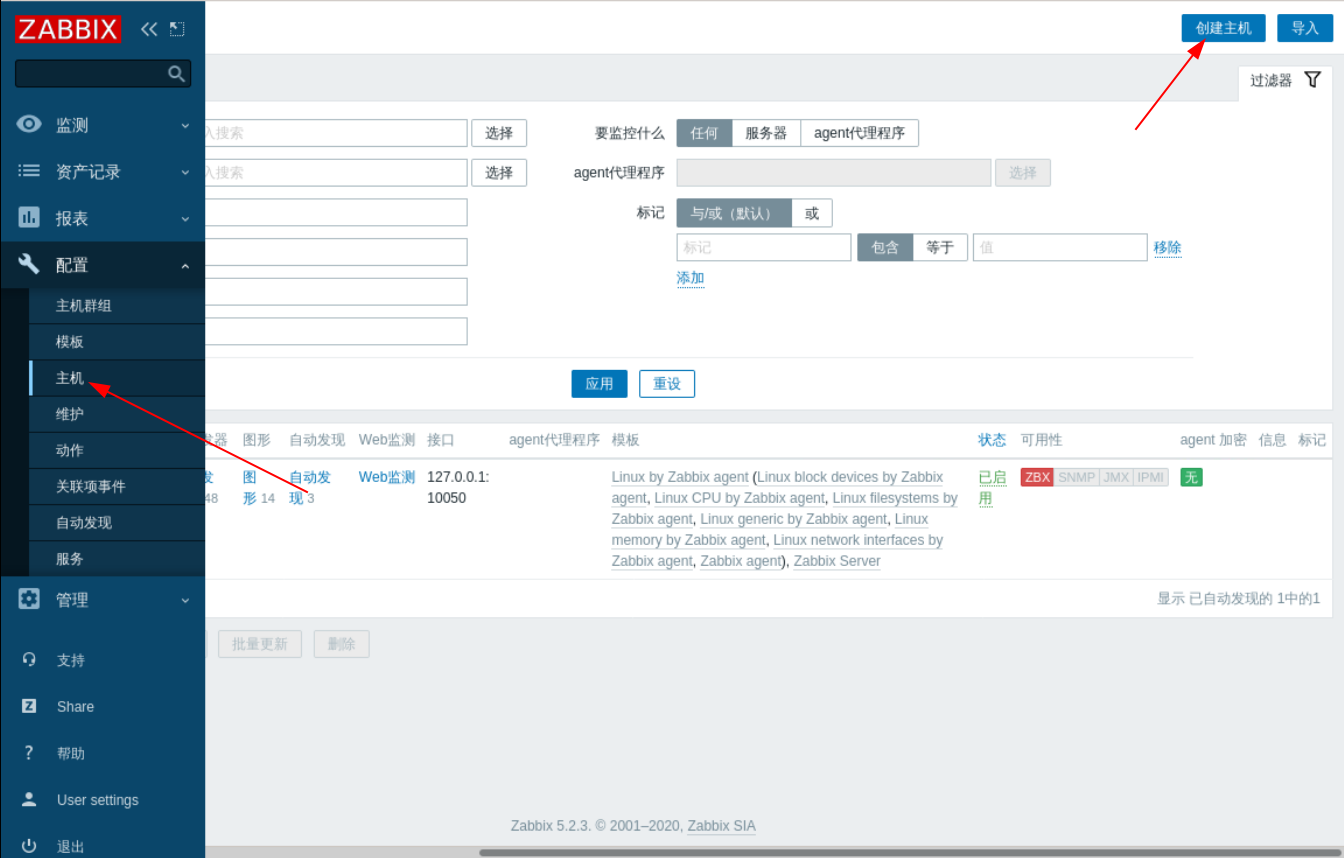Expand the 管理 menu chevron
1344x858 pixels.
(x=185, y=600)
